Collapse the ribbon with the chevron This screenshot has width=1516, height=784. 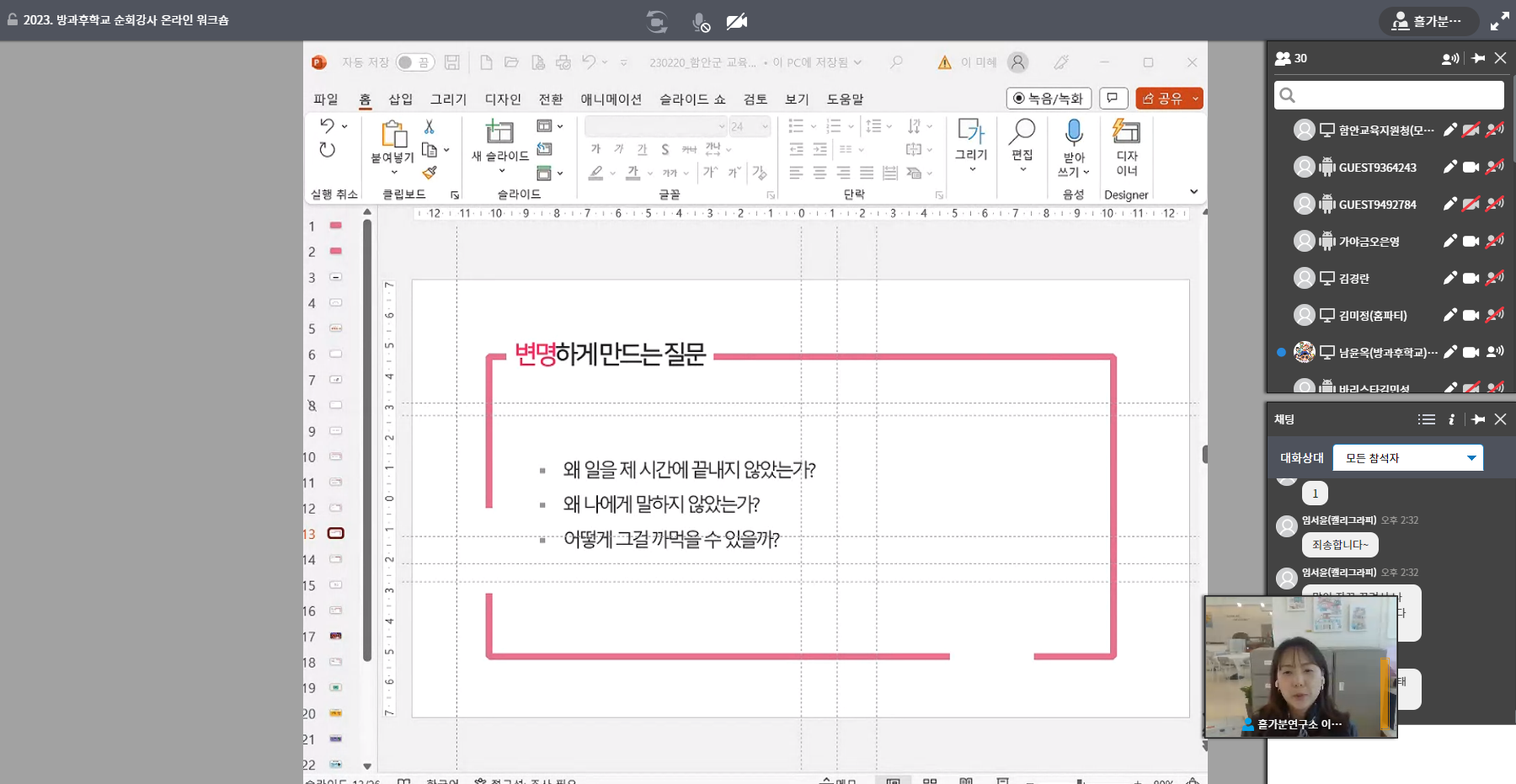(x=1193, y=192)
